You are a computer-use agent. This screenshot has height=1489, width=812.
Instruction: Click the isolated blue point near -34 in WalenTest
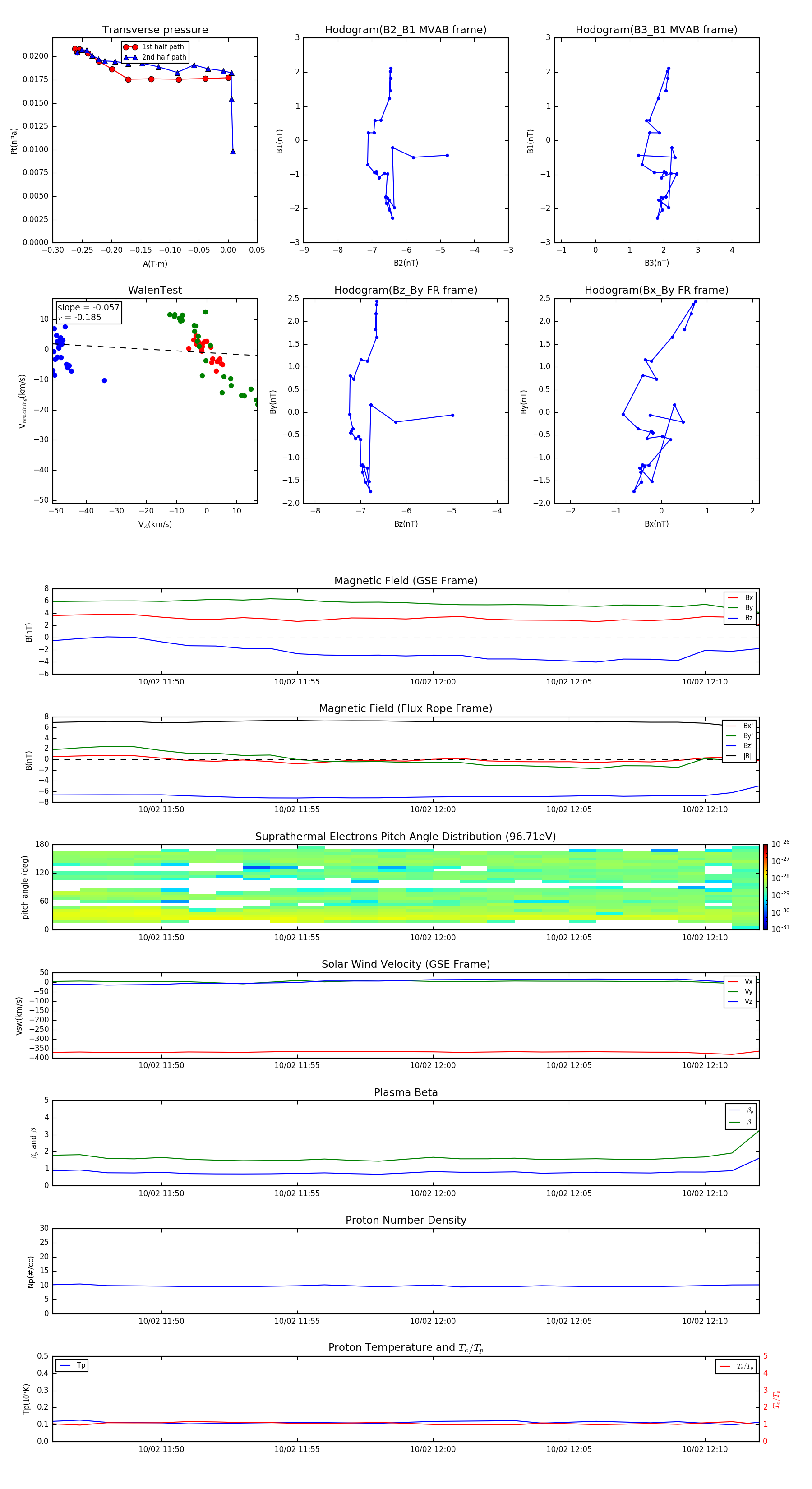click(x=104, y=380)
